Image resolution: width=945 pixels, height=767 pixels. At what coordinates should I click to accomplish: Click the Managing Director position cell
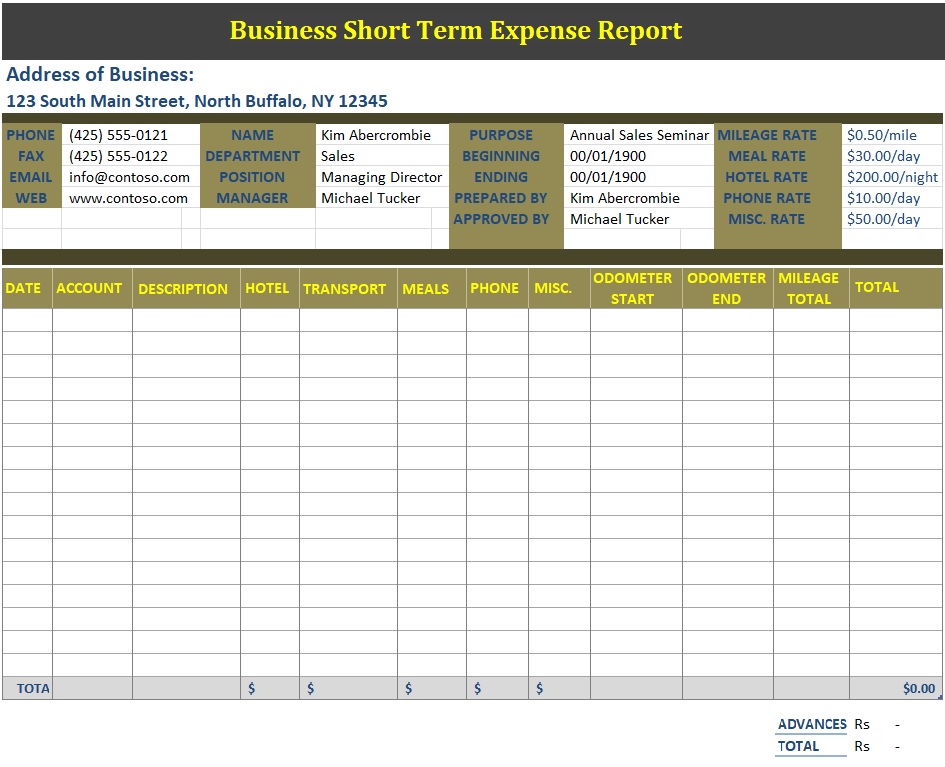tap(381, 177)
